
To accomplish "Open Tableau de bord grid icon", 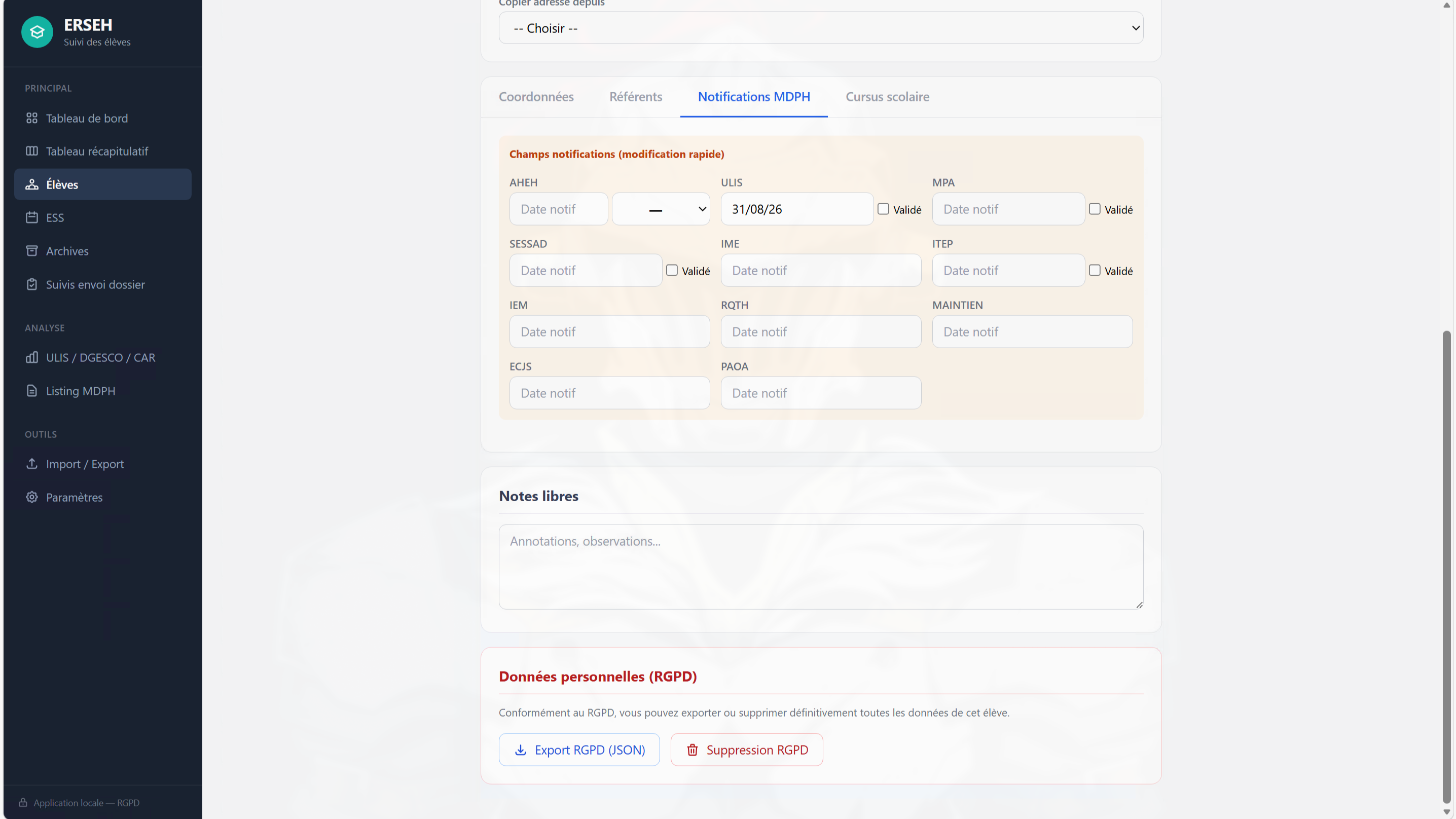I will (x=31, y=118).
